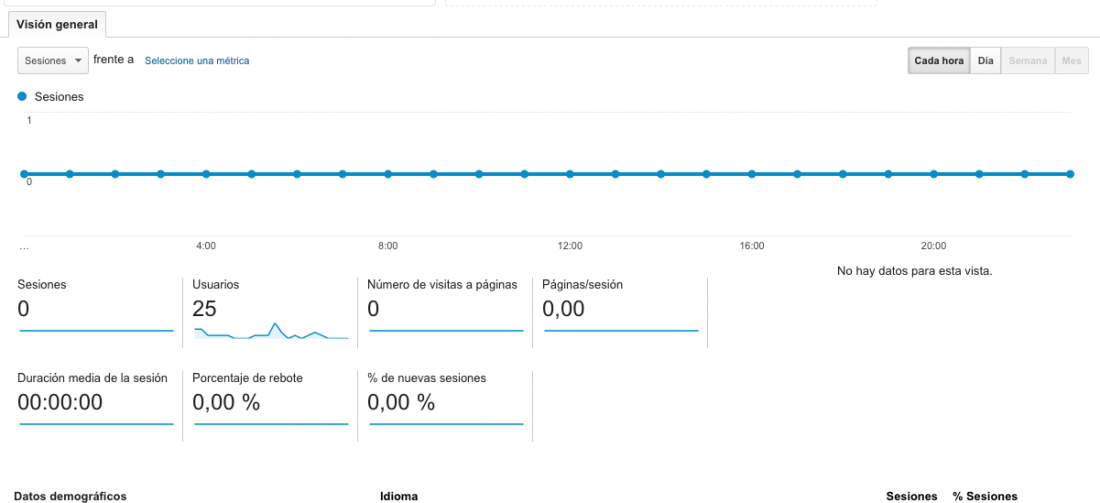Select the Mes time granularity button
Image resolution: width=1100 pixels, height=503 pixels.
(x=1071, y=60)
